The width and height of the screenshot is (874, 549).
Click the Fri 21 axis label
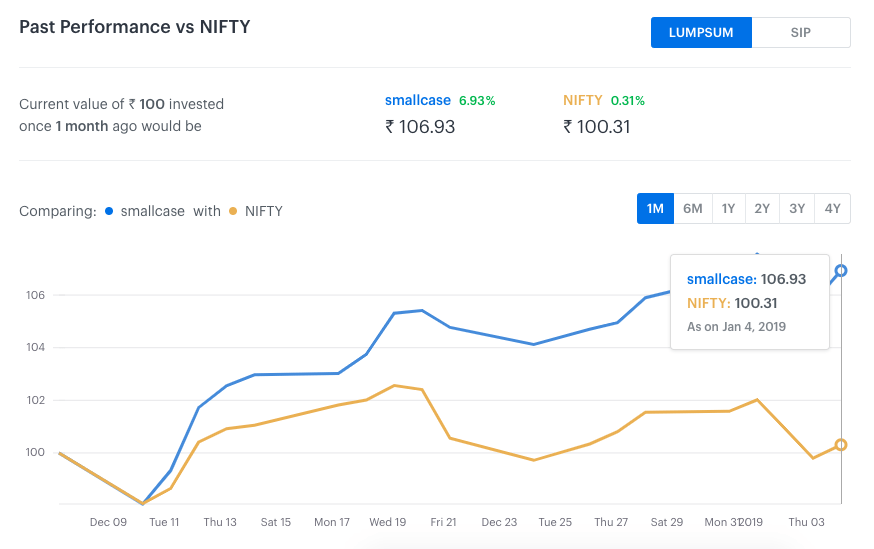[444, 522]
